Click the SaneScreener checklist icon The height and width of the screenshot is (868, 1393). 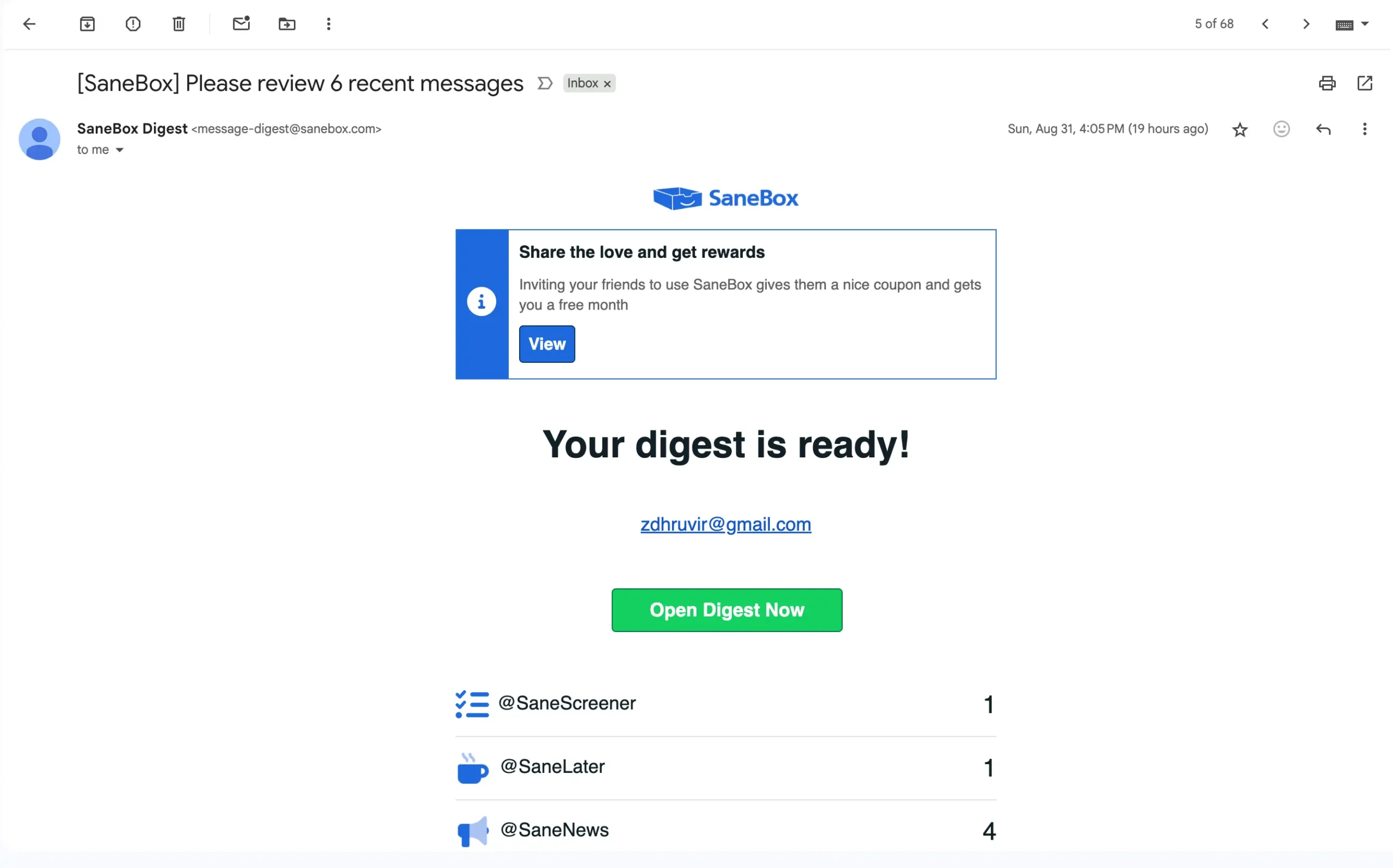point(472,704)
